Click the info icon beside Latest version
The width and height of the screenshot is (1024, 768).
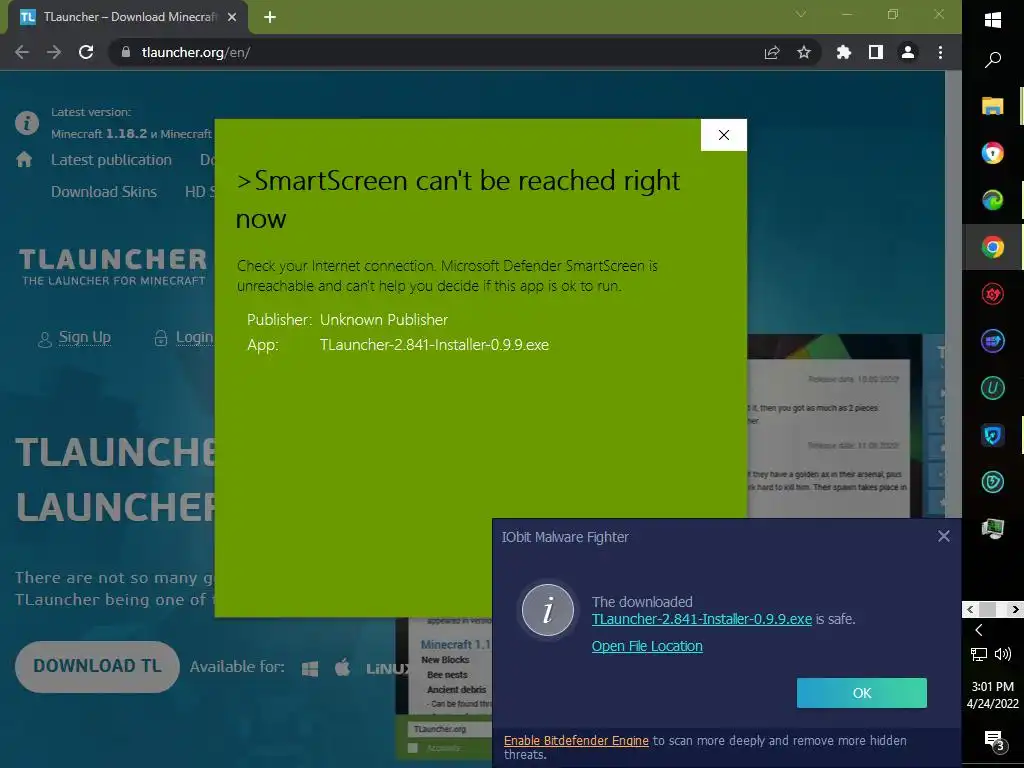click(x=27, y=123)
